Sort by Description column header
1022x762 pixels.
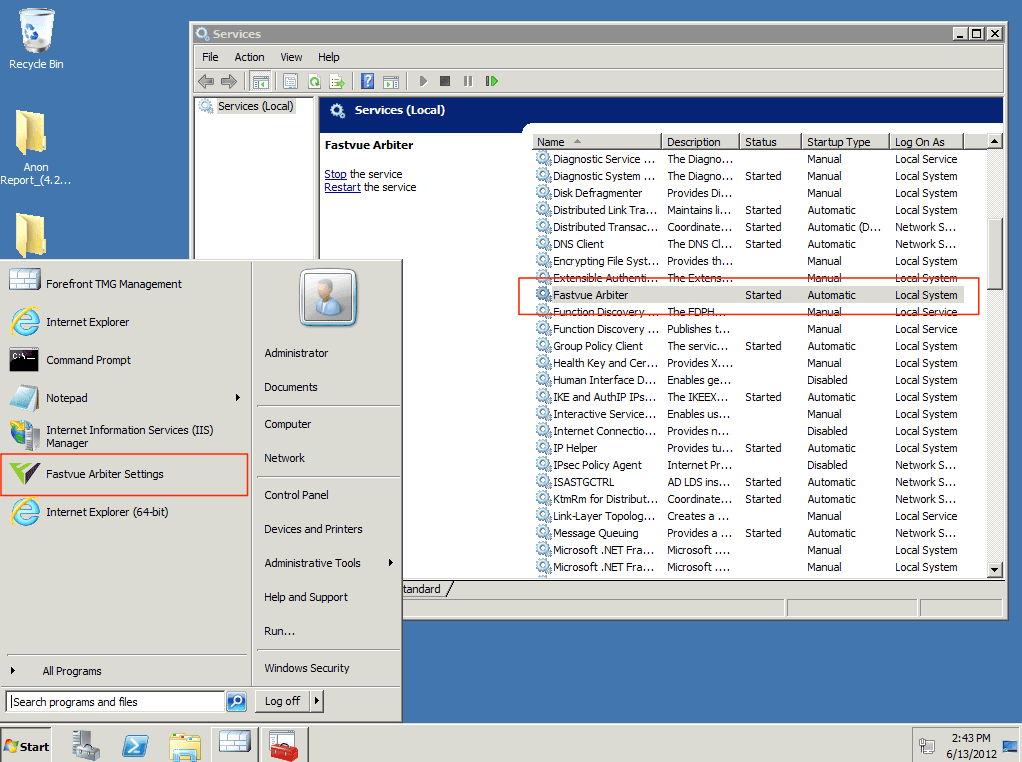click(x=701, y=141)
